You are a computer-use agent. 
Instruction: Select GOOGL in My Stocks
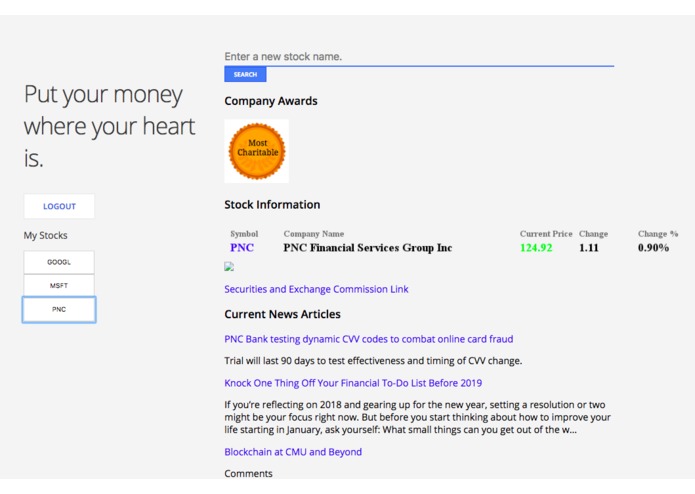[59, 262]
